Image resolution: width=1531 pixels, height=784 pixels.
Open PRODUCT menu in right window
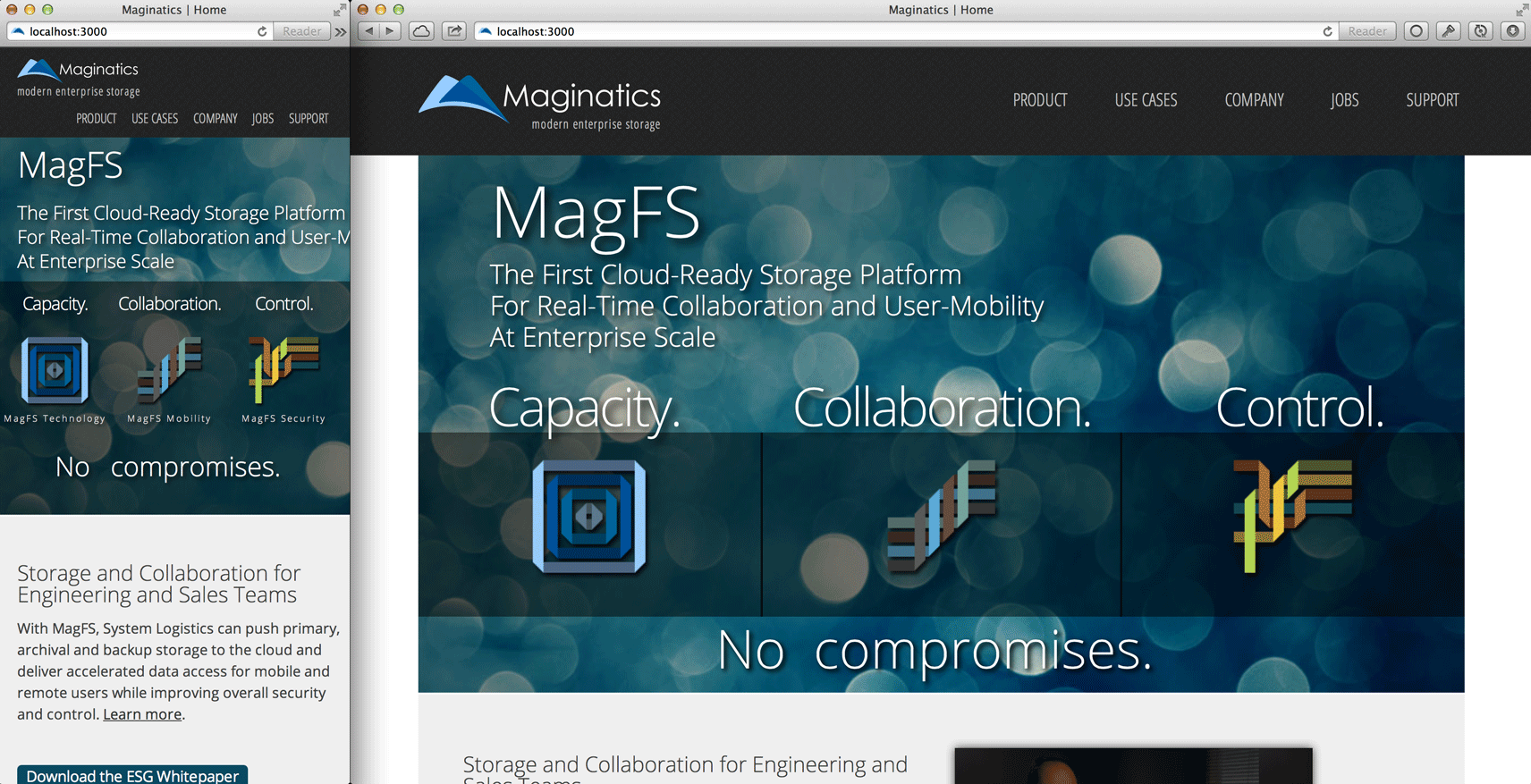coord(1040,100)
